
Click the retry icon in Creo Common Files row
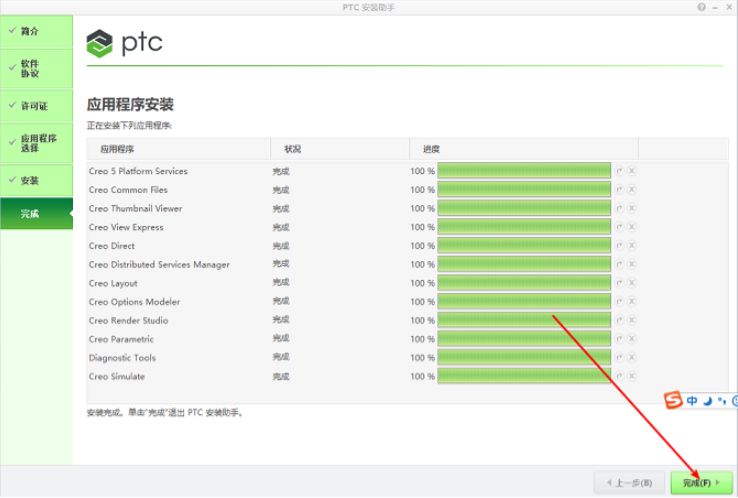click(619, 190)
